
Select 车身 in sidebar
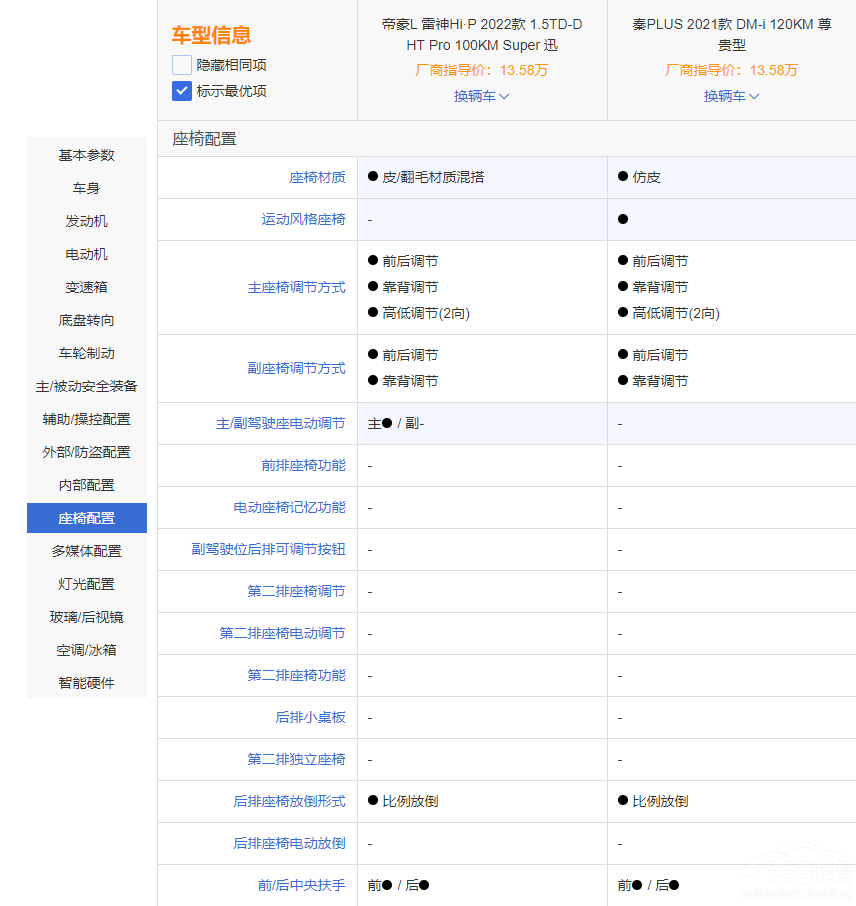[87, 188]
